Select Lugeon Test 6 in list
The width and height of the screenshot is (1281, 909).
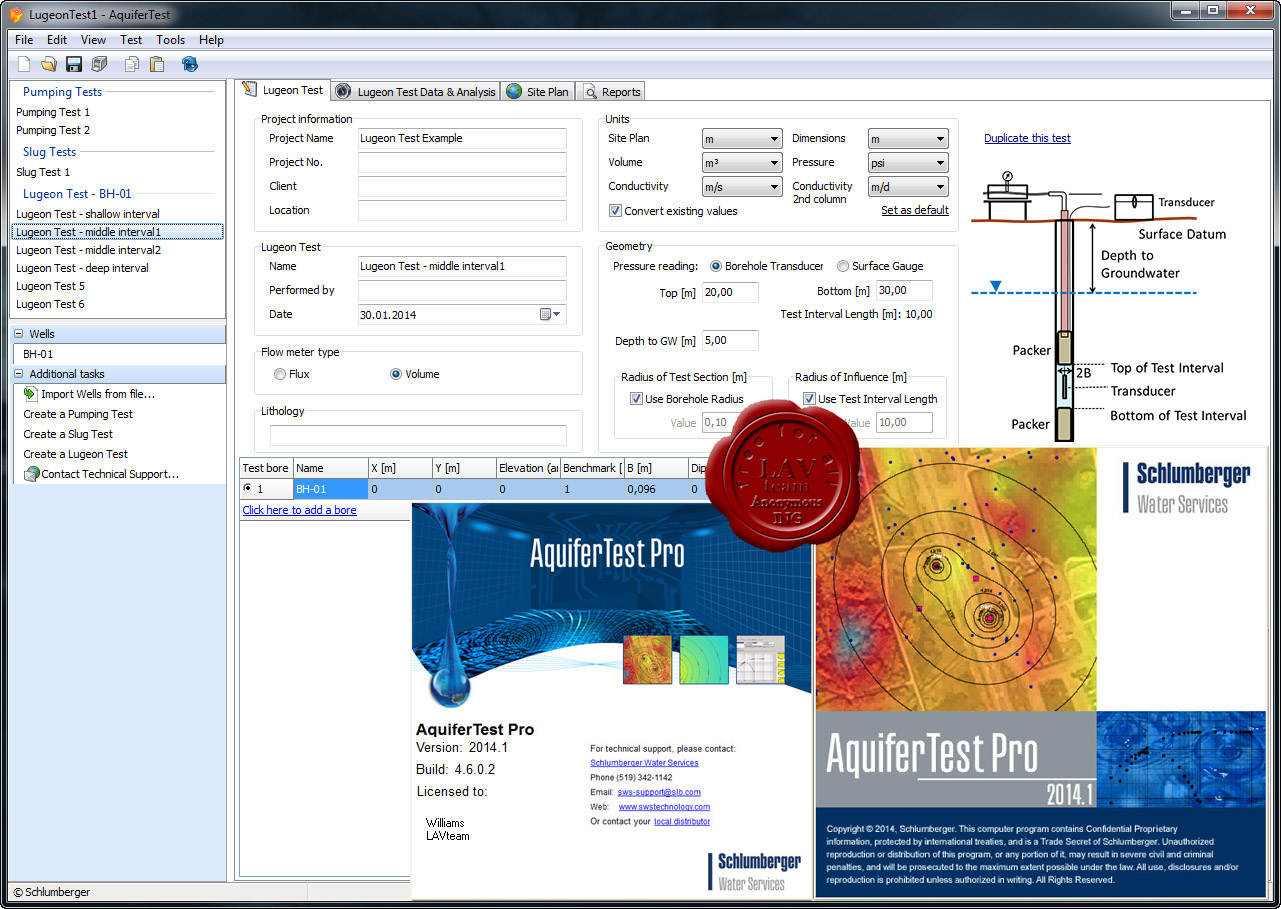click(x=50, y=304)
